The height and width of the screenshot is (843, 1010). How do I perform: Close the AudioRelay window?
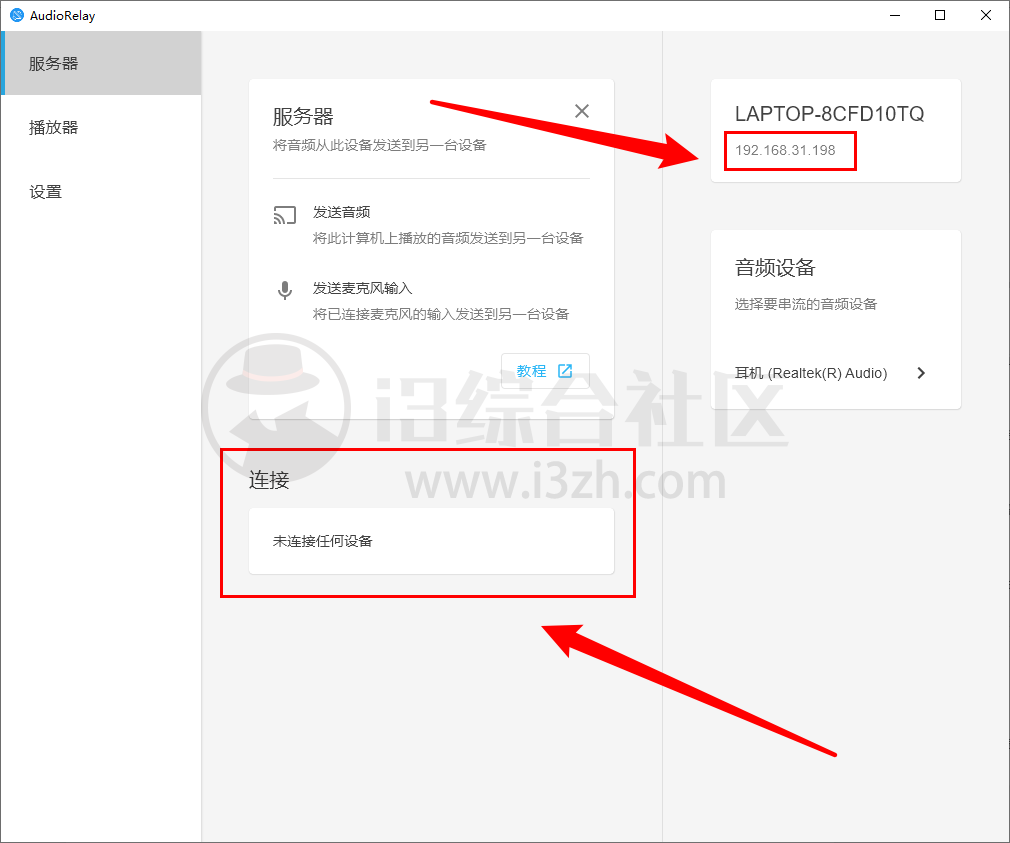click(986, 15)
